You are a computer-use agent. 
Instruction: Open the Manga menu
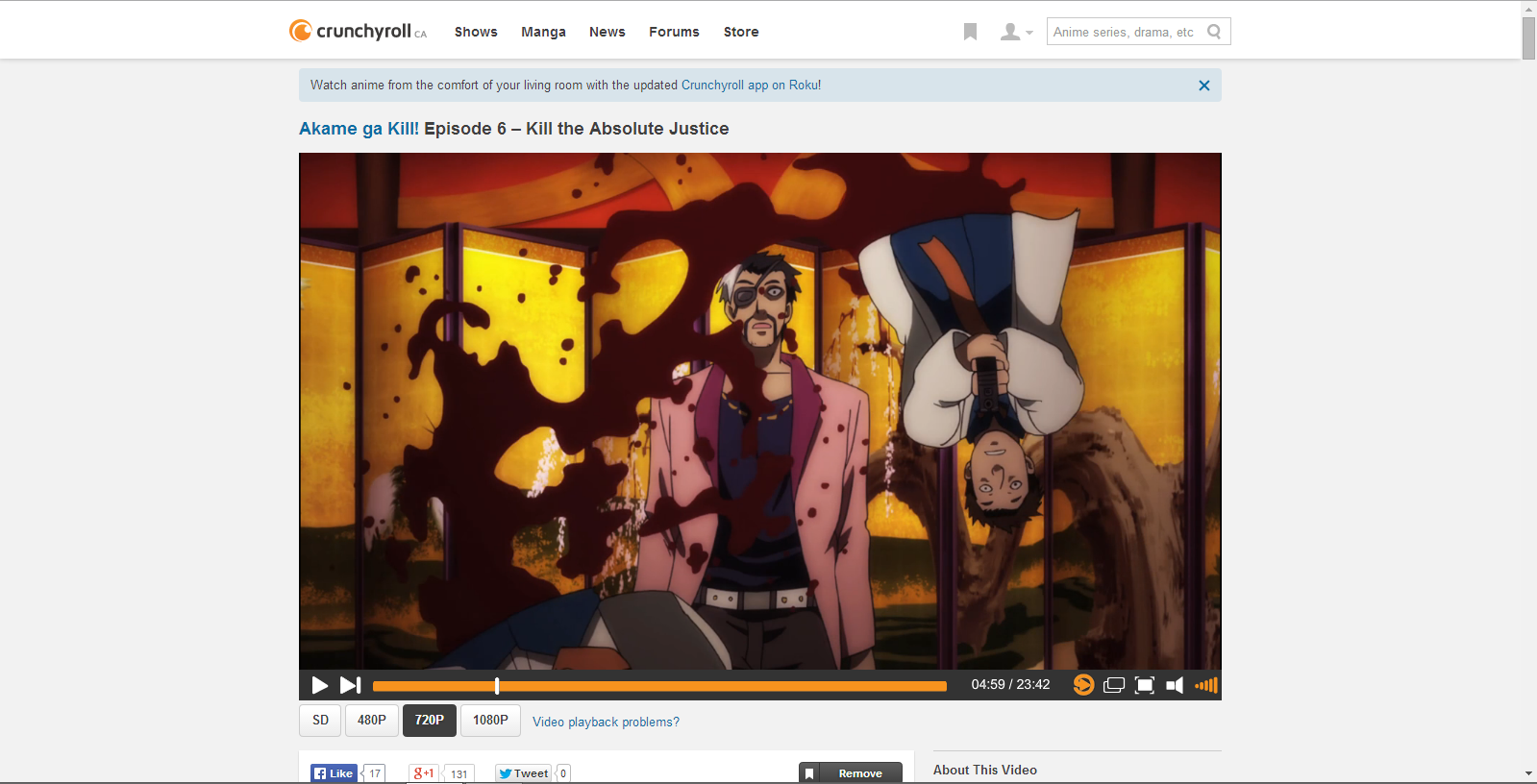[x=543, y=32]
